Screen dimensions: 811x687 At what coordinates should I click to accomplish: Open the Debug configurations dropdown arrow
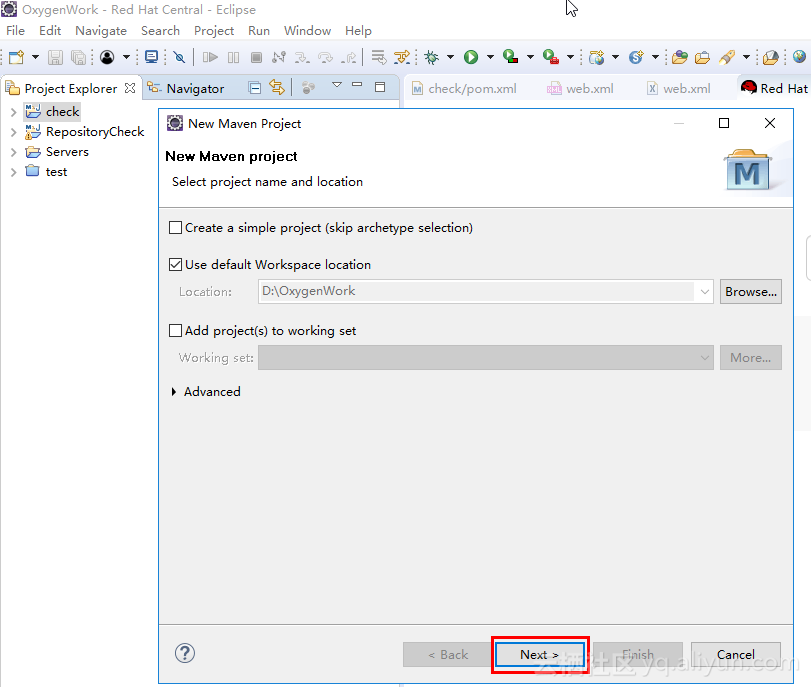[x=450, y=57]
